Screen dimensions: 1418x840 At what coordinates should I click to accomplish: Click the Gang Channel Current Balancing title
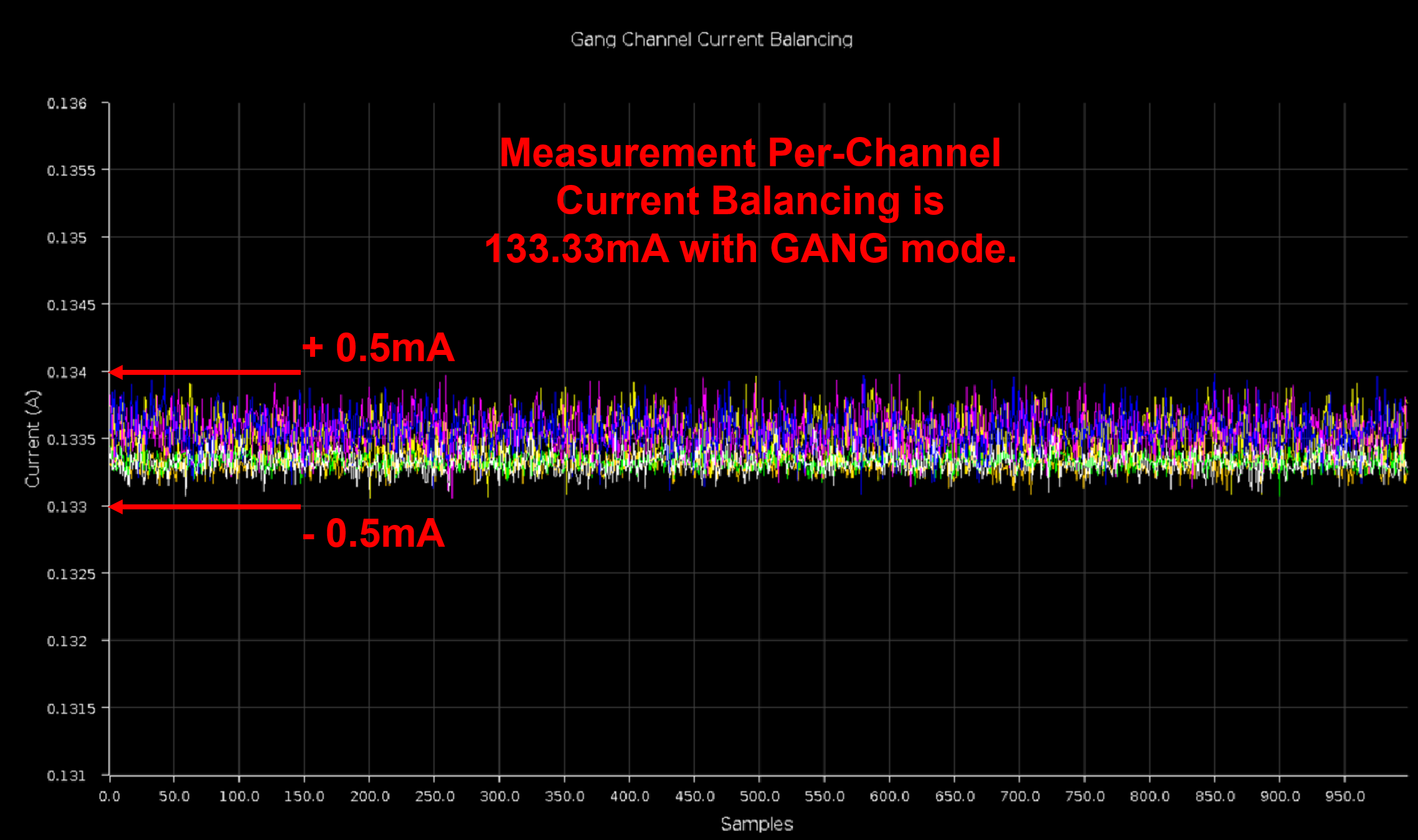(x=711, y=40)
